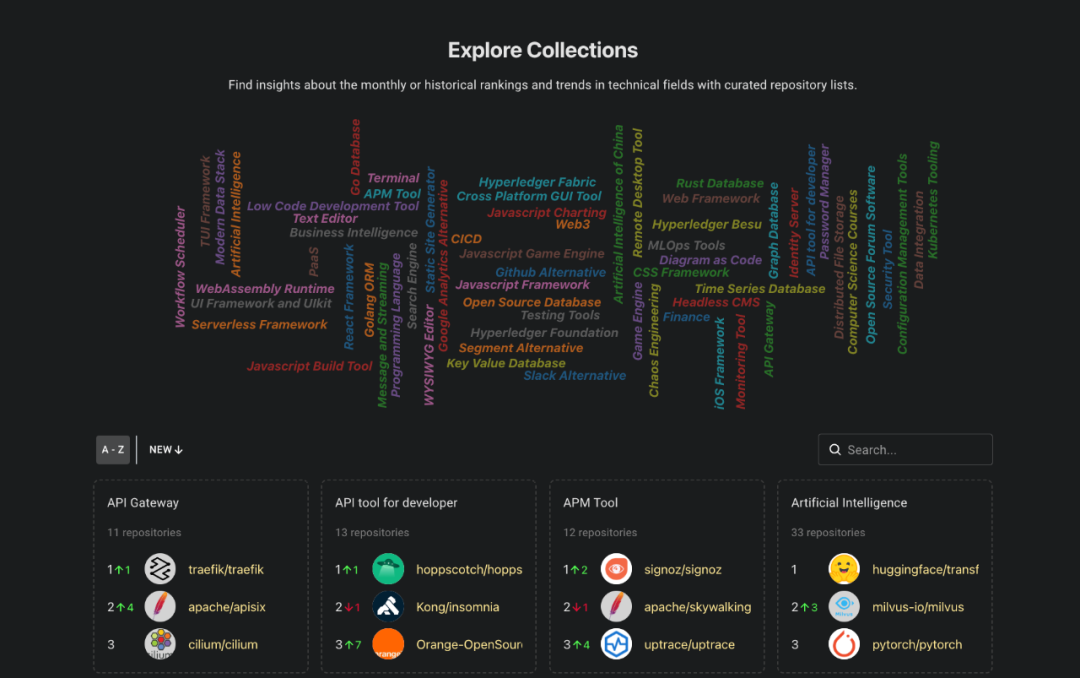Open milvus-io/milvus repository link
Image resolution: width=1080 pixels, height=678 pixels.
pos(917,607)
